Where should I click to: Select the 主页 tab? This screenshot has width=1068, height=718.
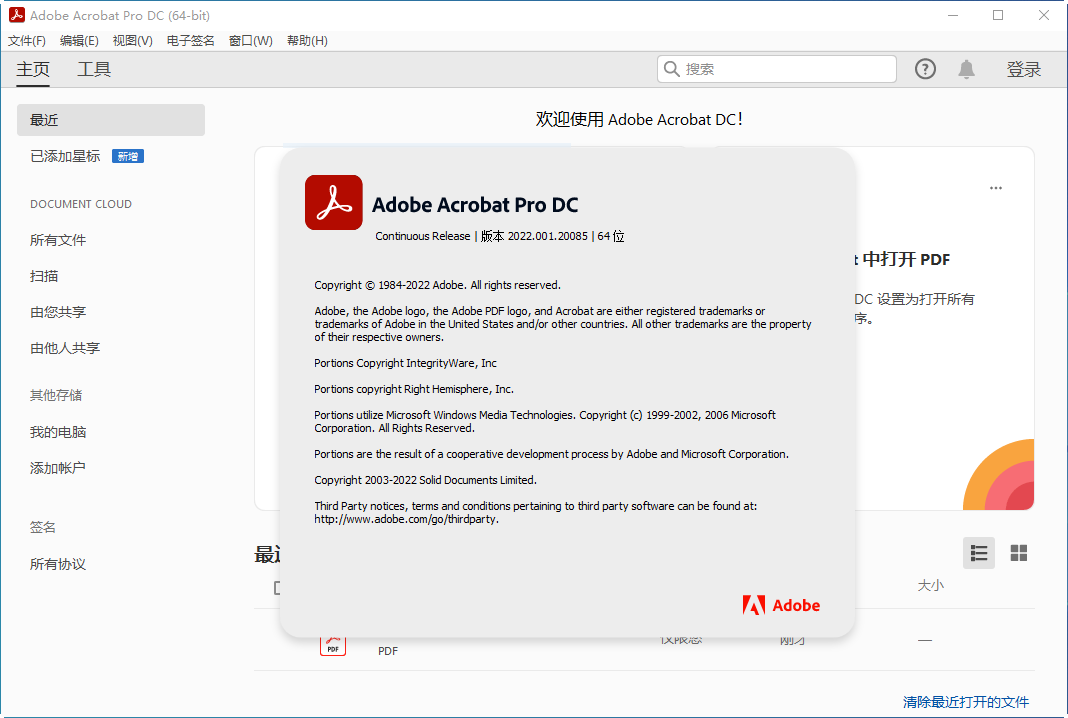click(31, 69)
